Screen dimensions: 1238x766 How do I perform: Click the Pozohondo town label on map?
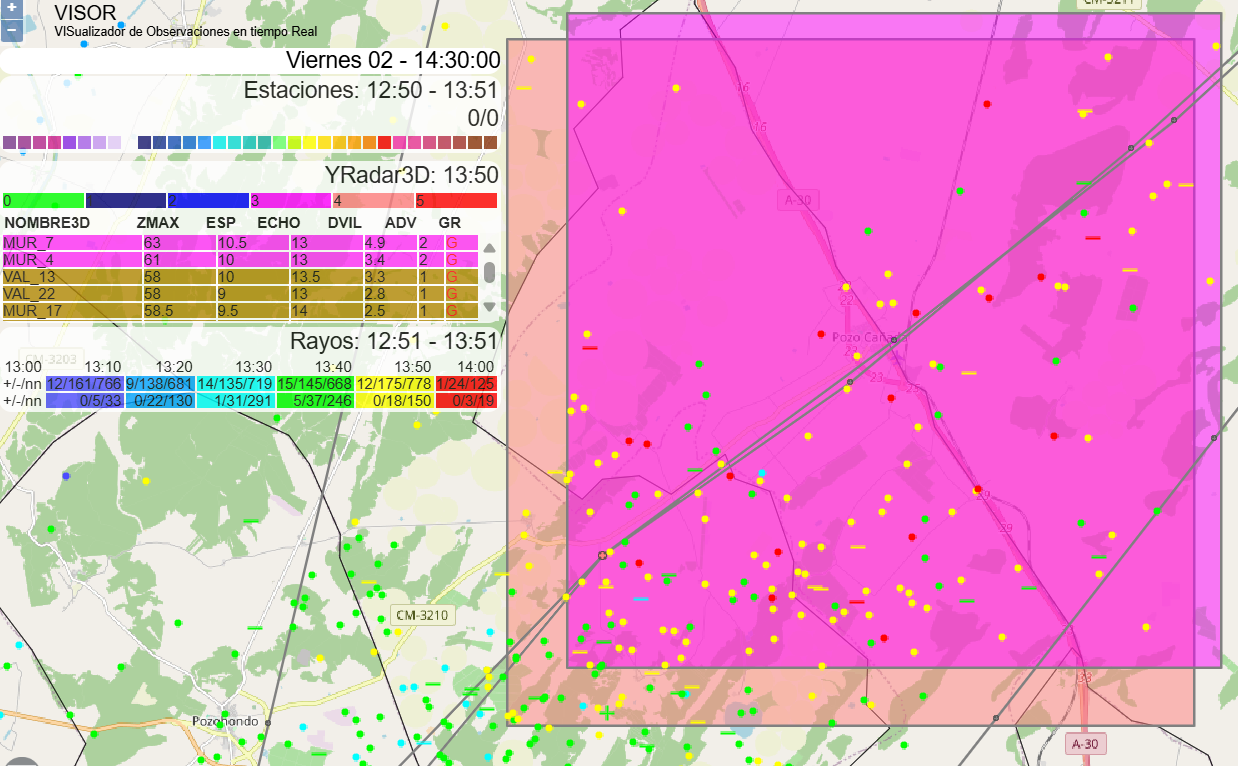pyautogui.click(x=225, y=721)
